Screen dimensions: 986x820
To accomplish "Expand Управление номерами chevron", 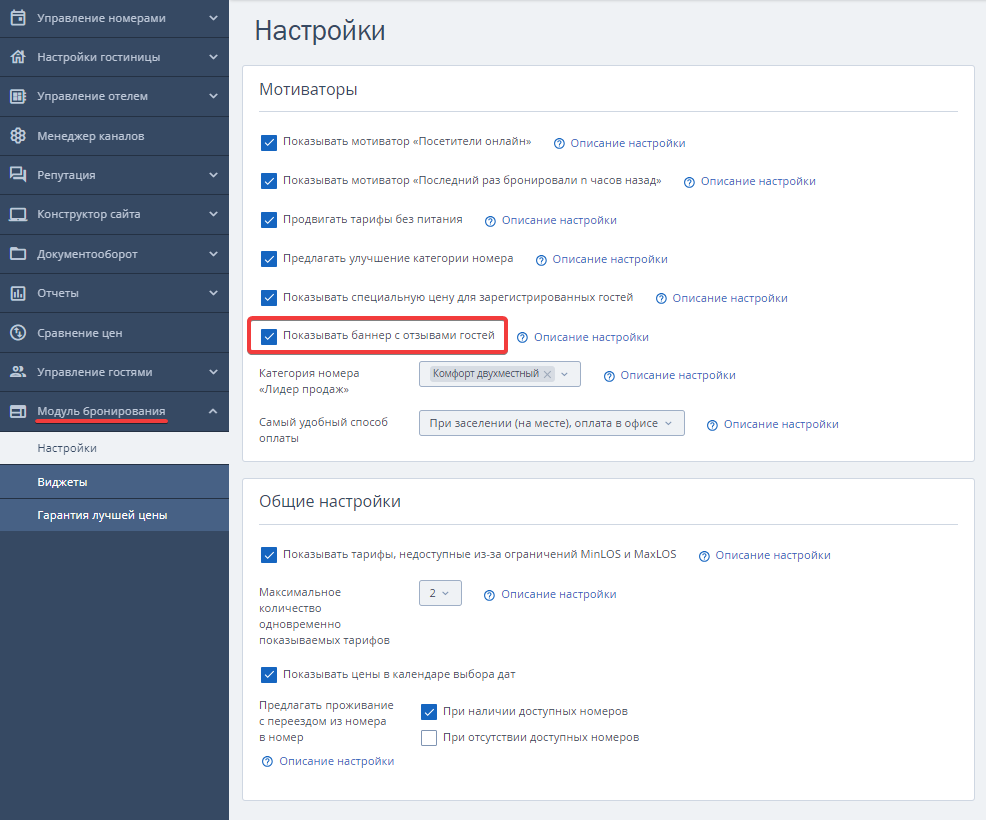I will (x=213, y=18).
